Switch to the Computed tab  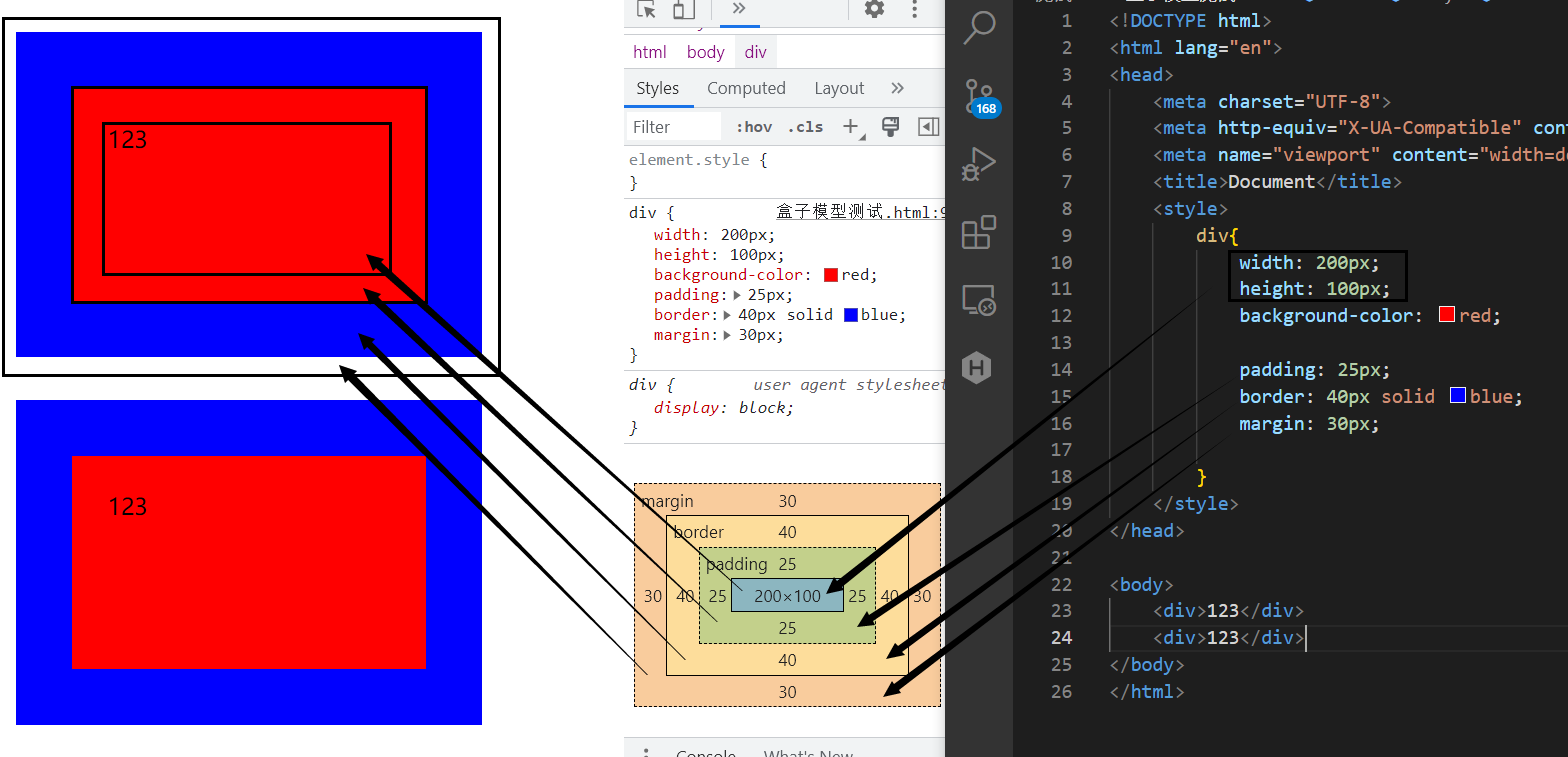click(x=746, y=88)
